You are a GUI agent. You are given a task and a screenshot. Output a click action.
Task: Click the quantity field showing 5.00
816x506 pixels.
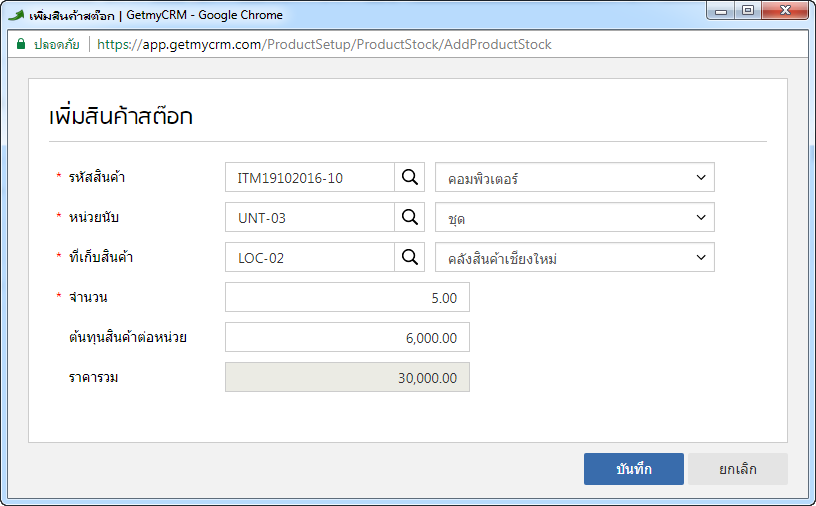coord(347,297)
